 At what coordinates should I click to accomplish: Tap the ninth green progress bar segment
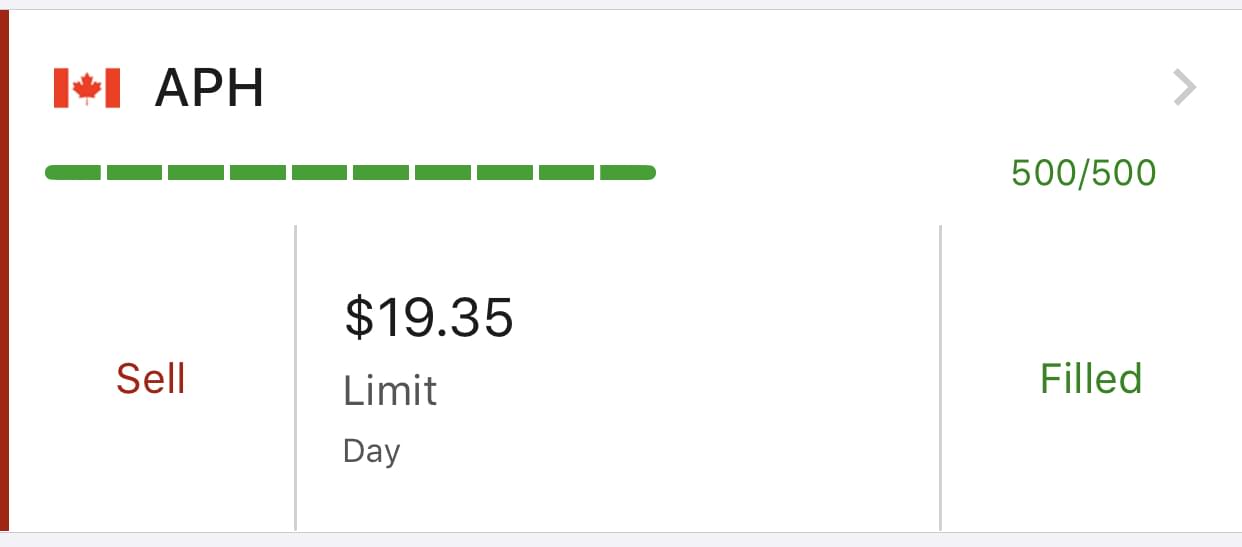pyautogui.click(x=566, y=173)
